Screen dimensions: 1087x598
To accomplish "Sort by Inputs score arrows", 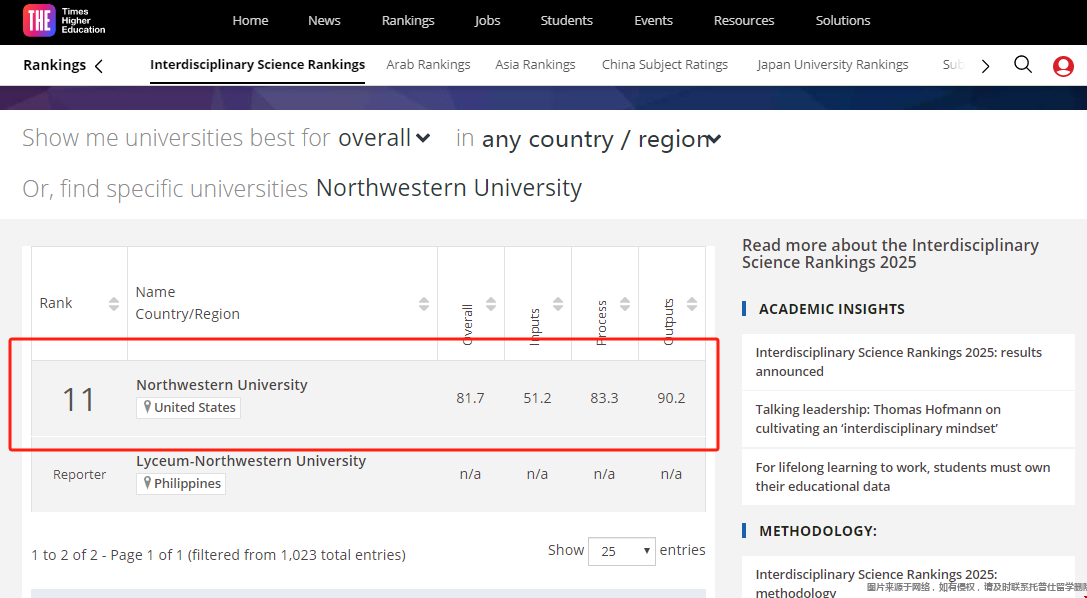I will click(558, 304).
